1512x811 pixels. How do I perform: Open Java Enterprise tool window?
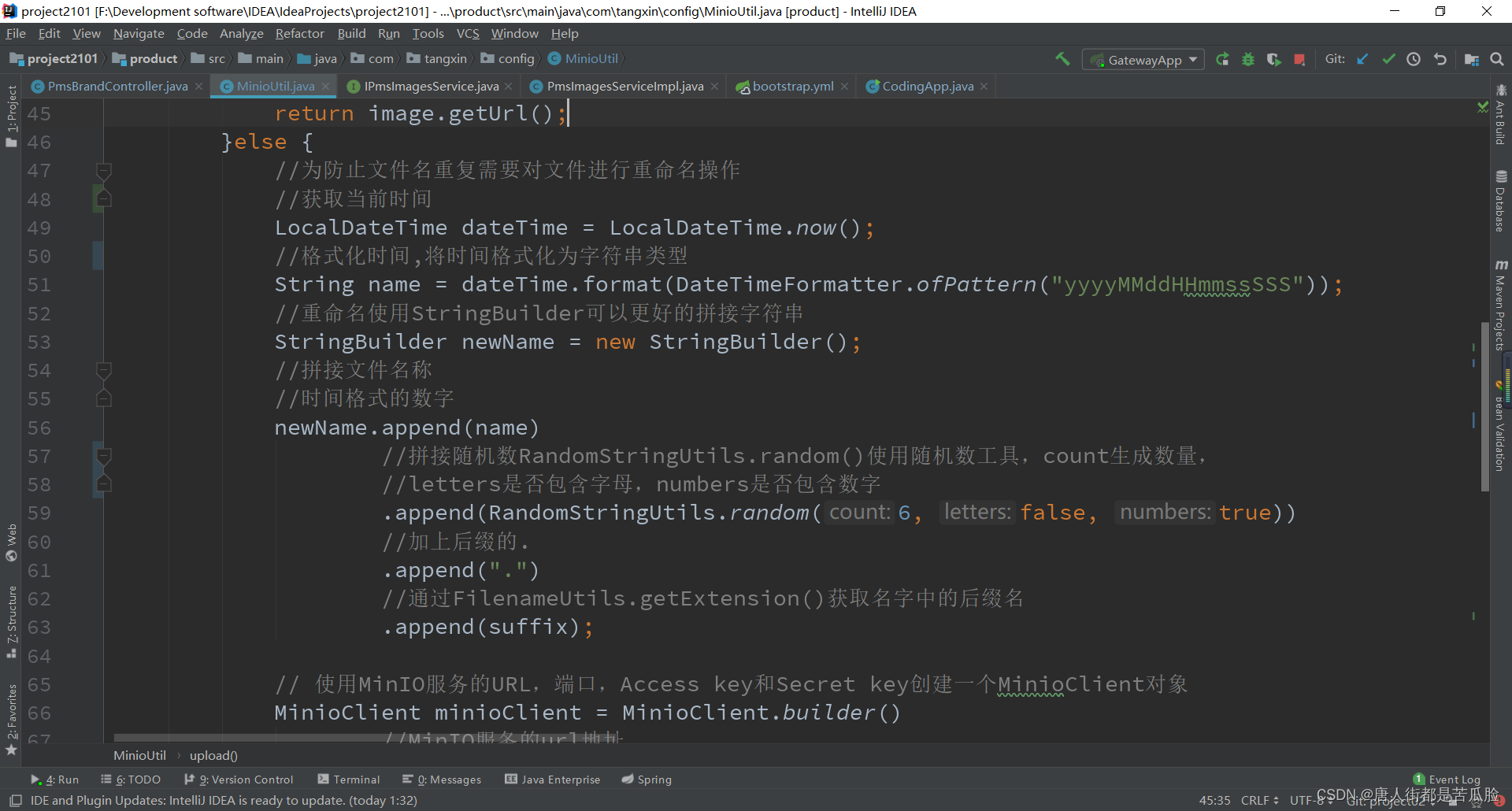pos(553,780)
